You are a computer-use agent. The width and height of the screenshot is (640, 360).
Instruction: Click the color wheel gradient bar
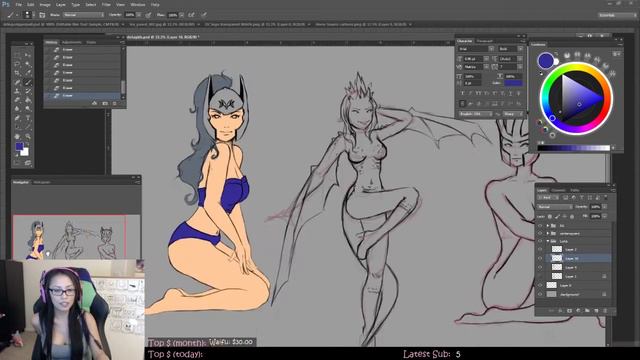(x=573, y=148)
